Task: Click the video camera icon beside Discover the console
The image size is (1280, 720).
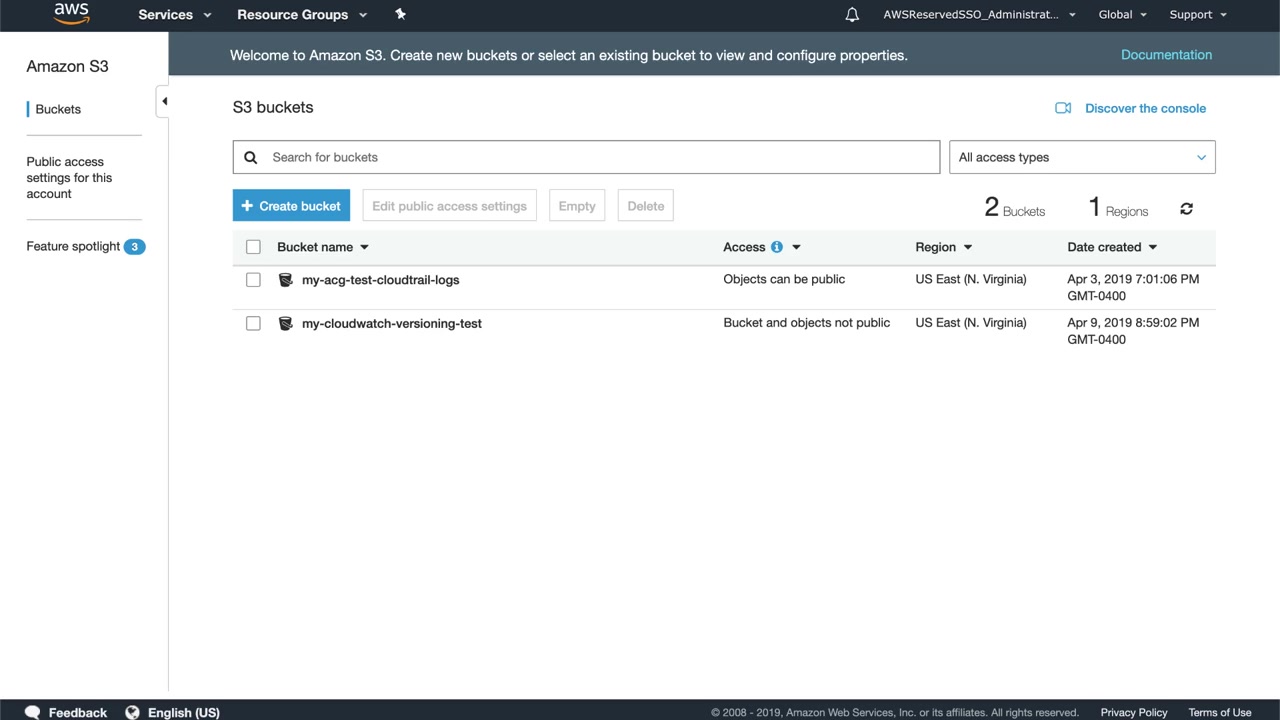Action: (x=1063, y=108)
